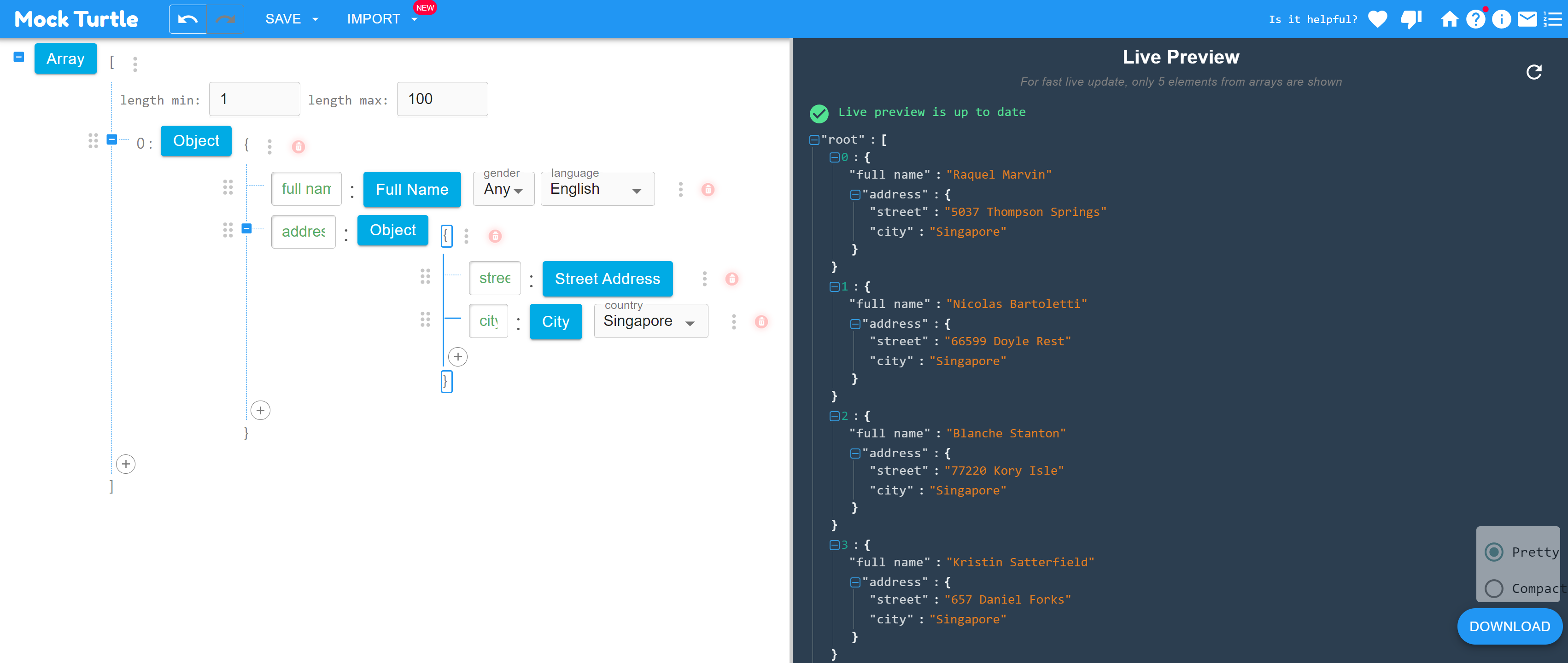The width and height of the screenshot is (1568, 663).
Task: Add new field inside address object
Action: click(x=458, y=357)
